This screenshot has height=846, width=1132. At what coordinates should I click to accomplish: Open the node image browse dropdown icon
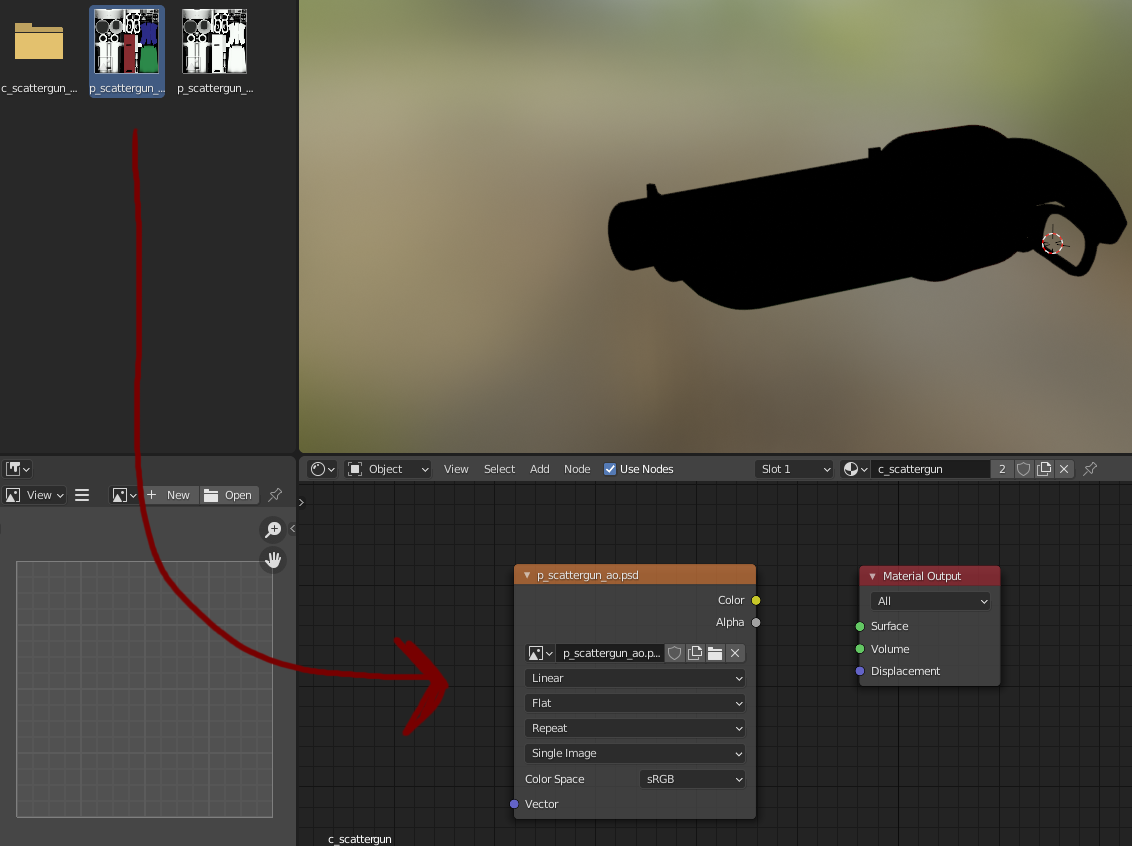pos(540,653)
